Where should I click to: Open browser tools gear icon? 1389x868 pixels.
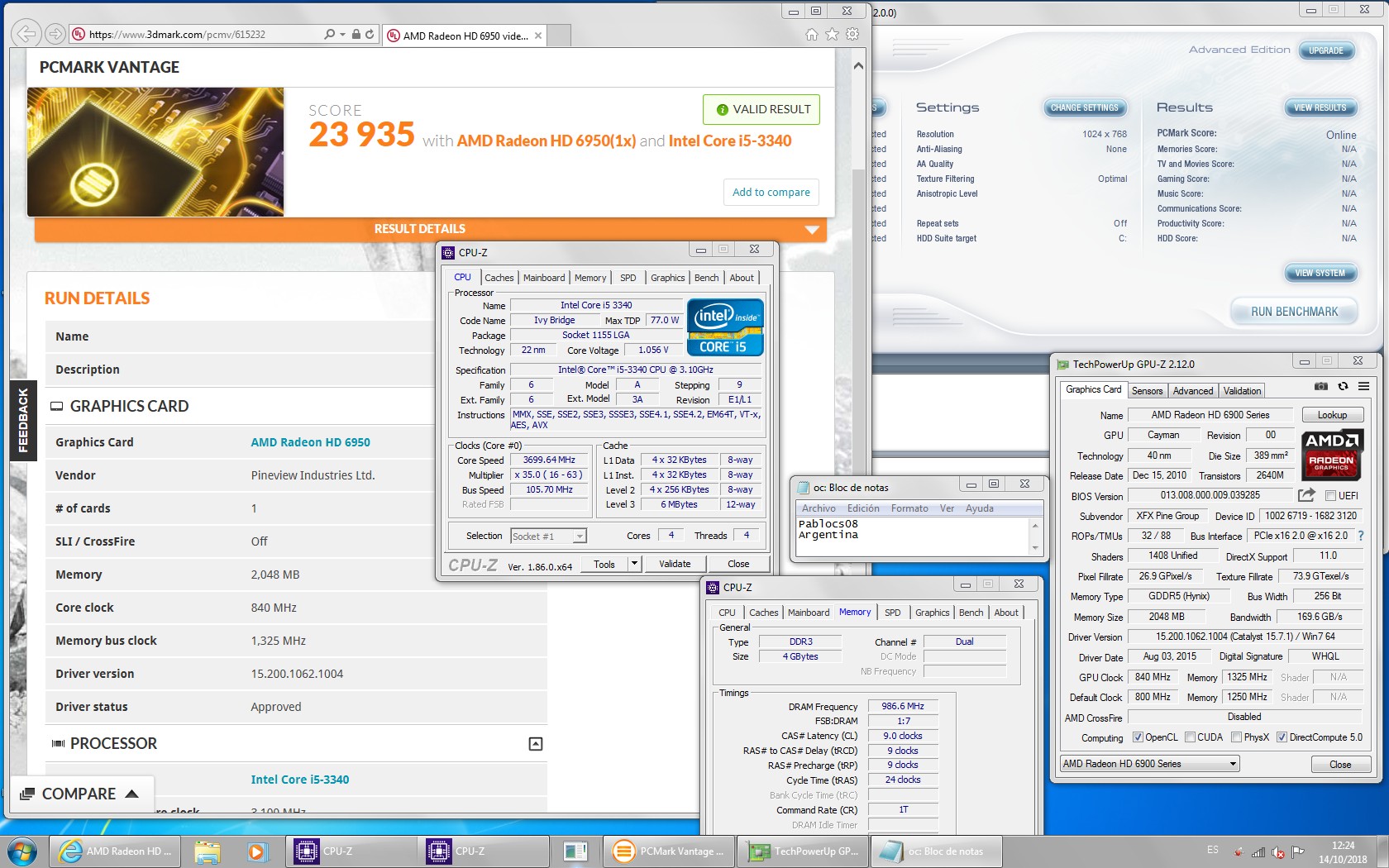(x=852, y=34)
